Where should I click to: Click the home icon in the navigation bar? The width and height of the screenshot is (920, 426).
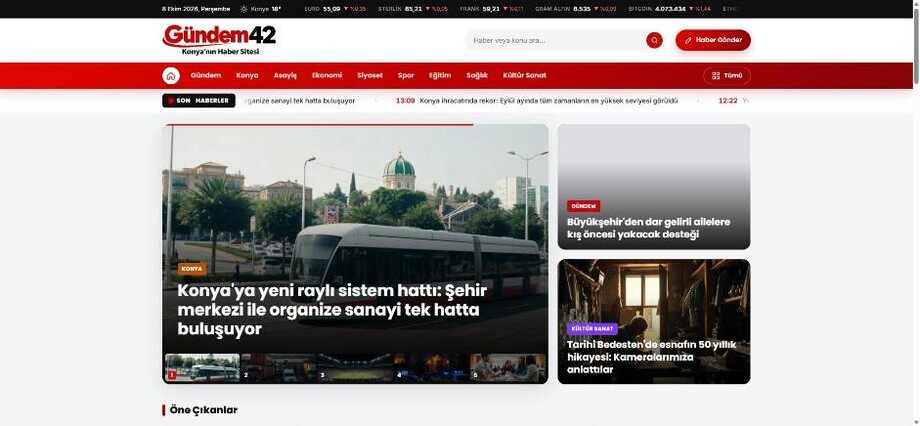tap(171, 76)
